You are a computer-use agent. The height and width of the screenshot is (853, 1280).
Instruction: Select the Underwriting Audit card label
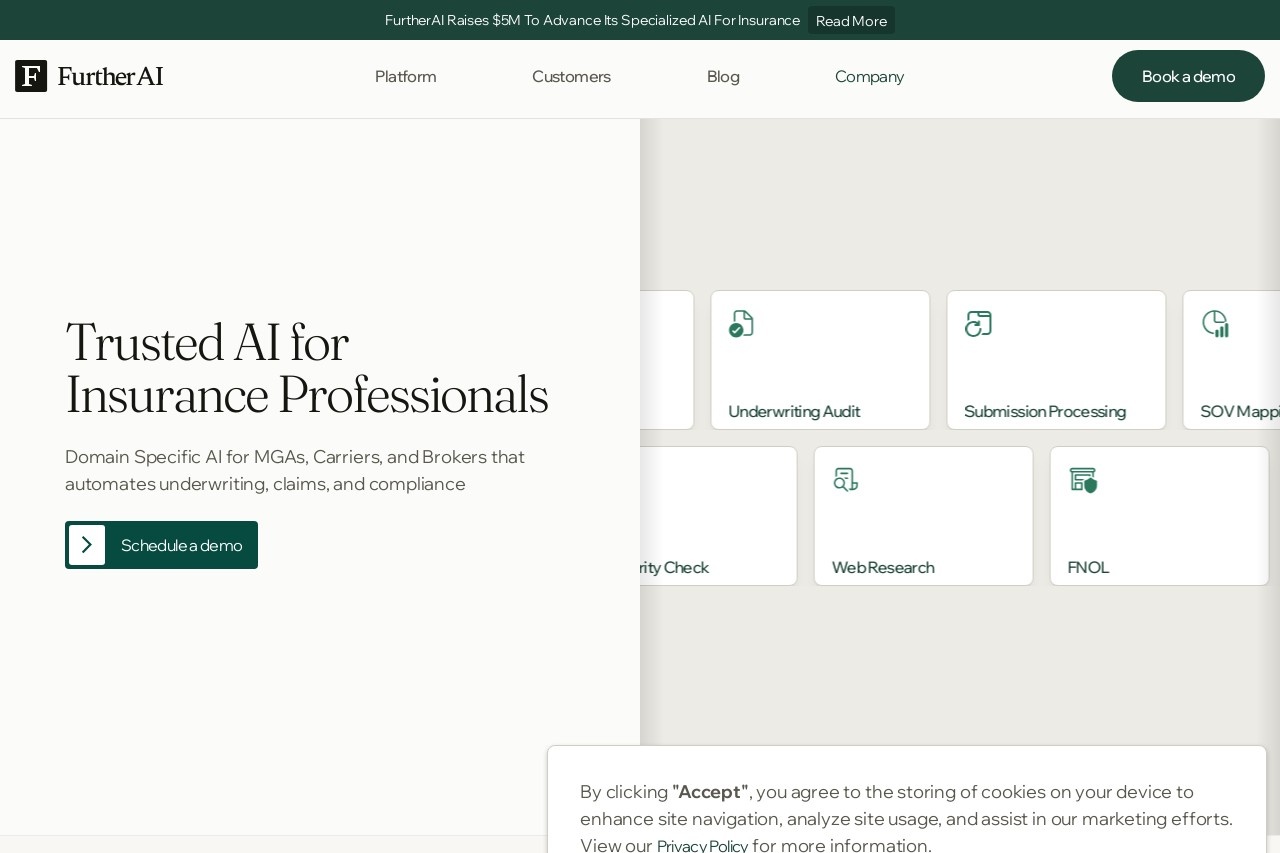(x=794, y=411)
